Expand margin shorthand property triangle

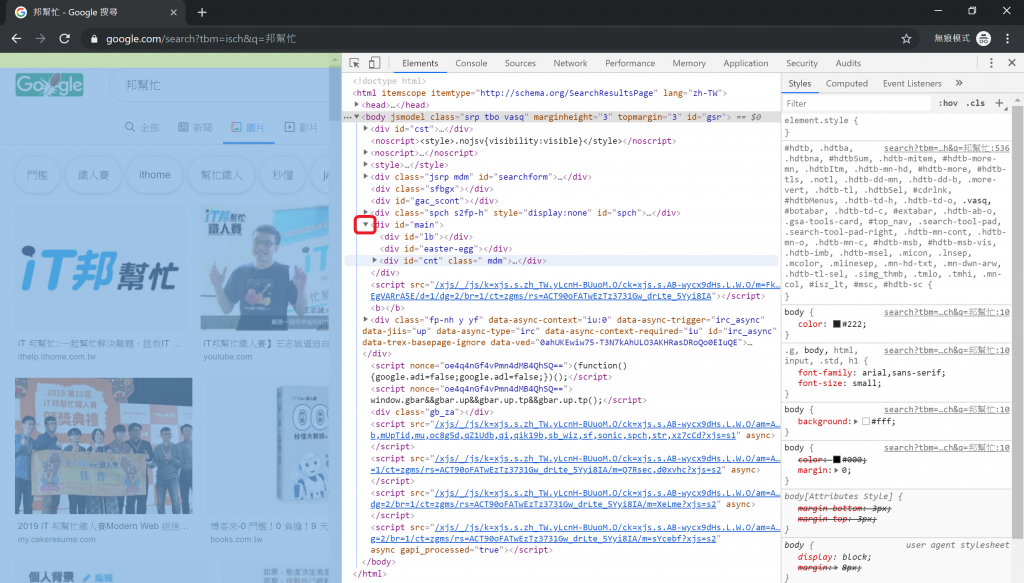coord(836,470)
